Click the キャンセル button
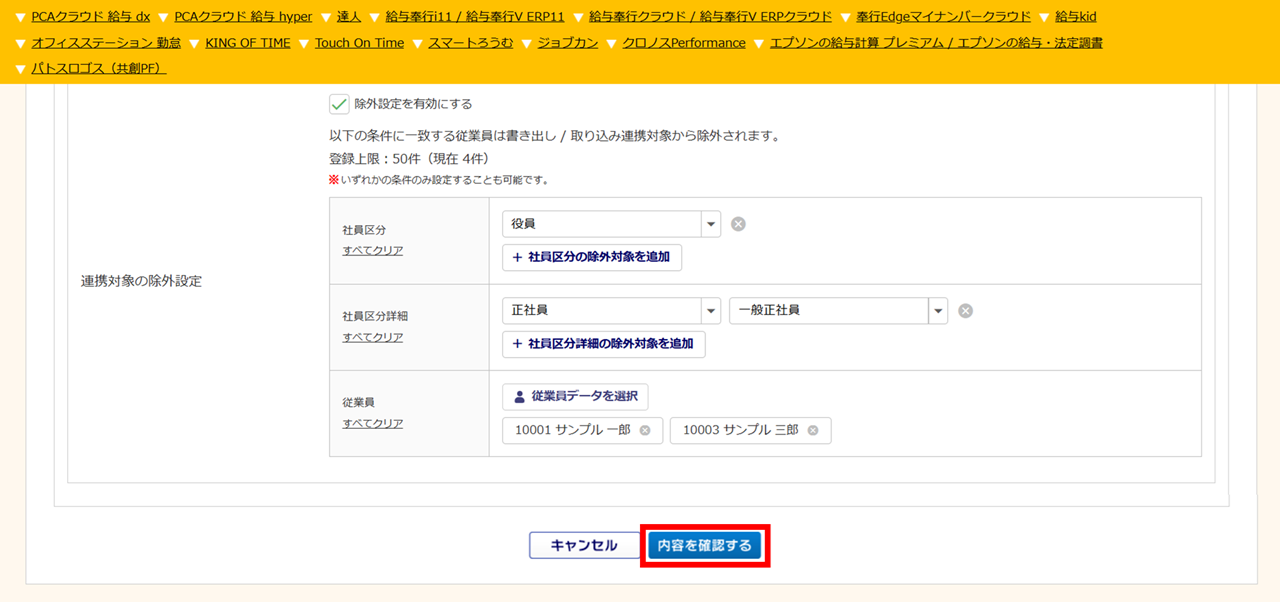Screen dimensions: 1280x602 point(584,546)
